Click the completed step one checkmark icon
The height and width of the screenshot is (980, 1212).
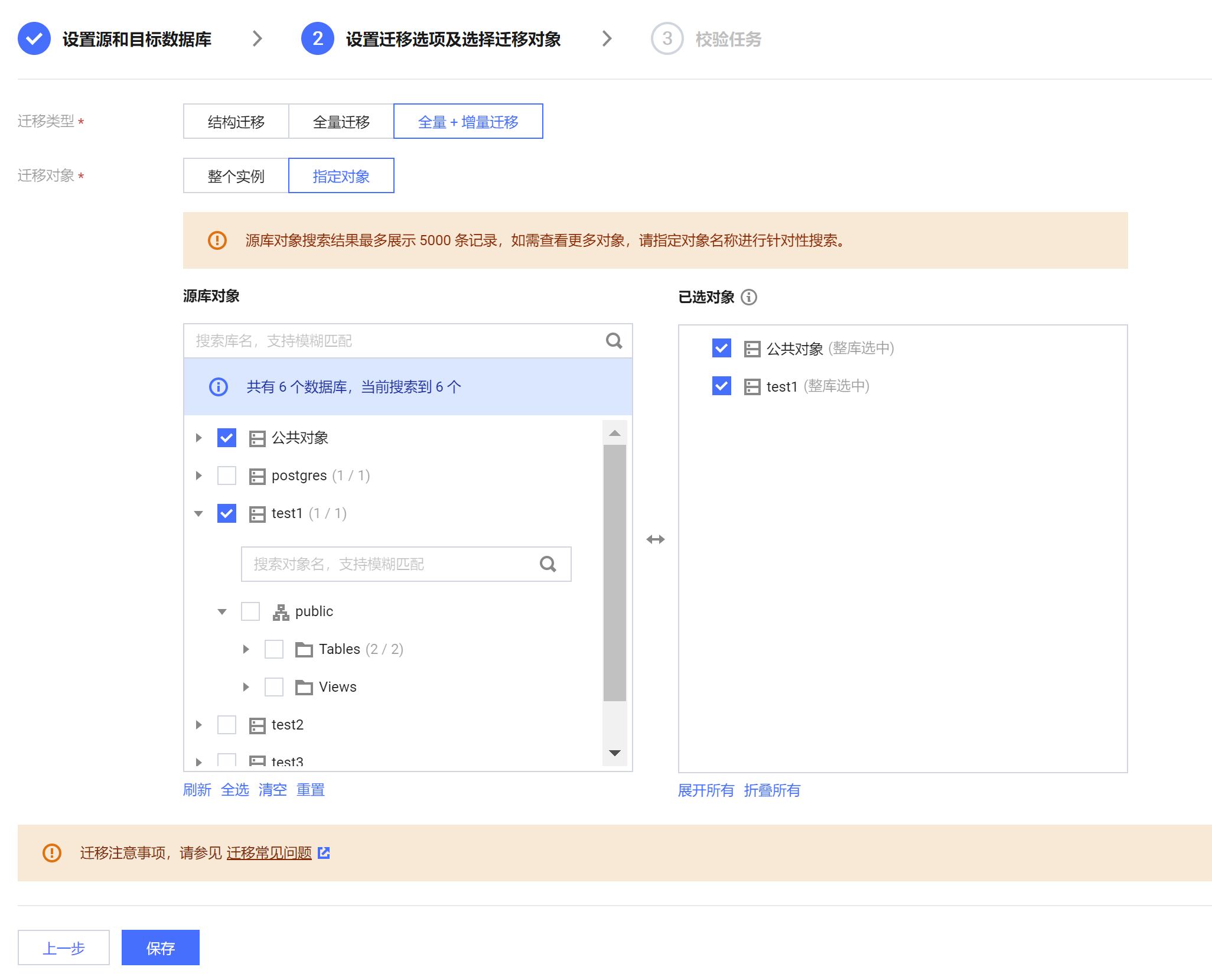click(x=34, y=39)
